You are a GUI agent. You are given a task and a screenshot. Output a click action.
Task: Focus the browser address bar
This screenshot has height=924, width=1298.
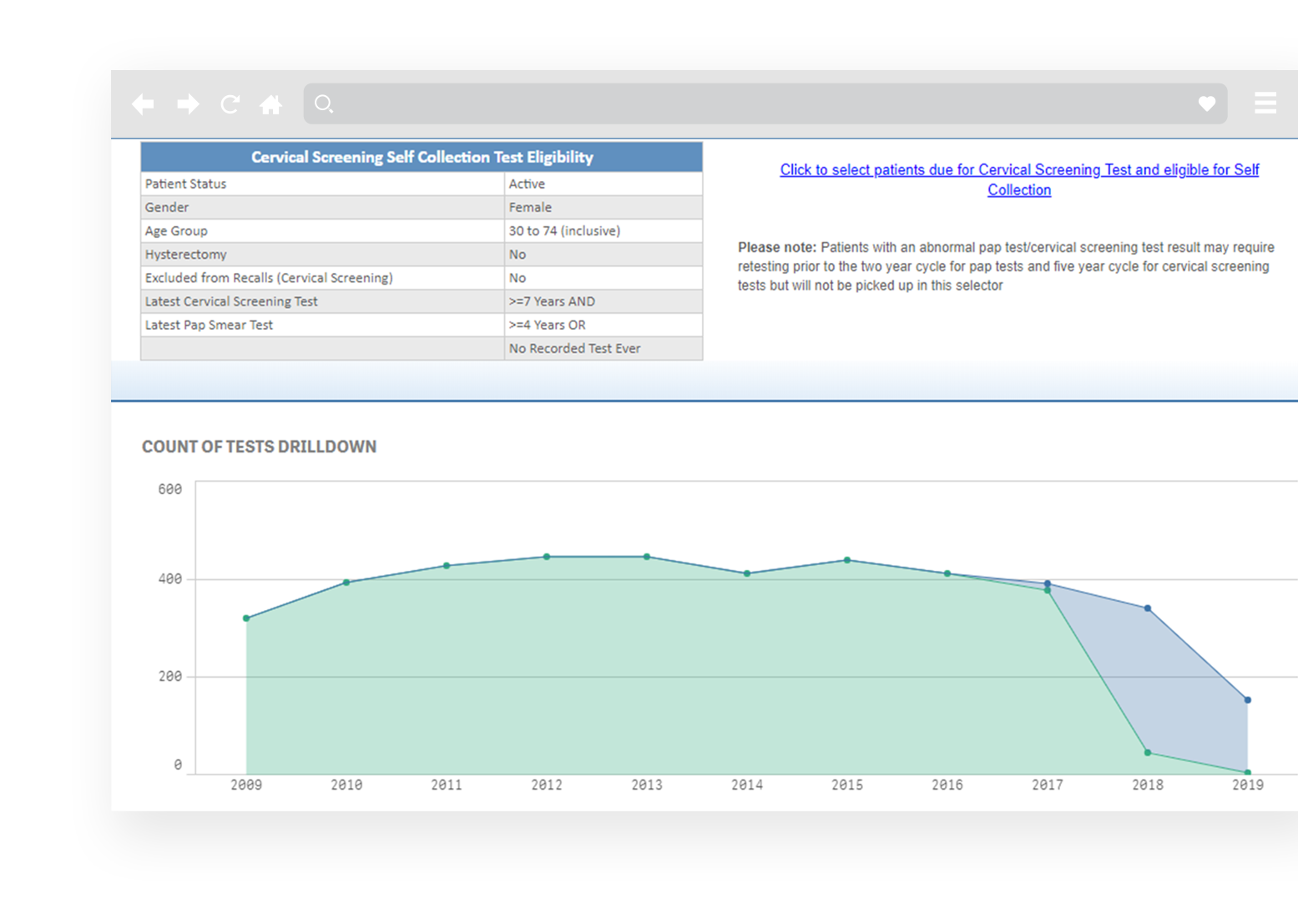coord(765,104)
